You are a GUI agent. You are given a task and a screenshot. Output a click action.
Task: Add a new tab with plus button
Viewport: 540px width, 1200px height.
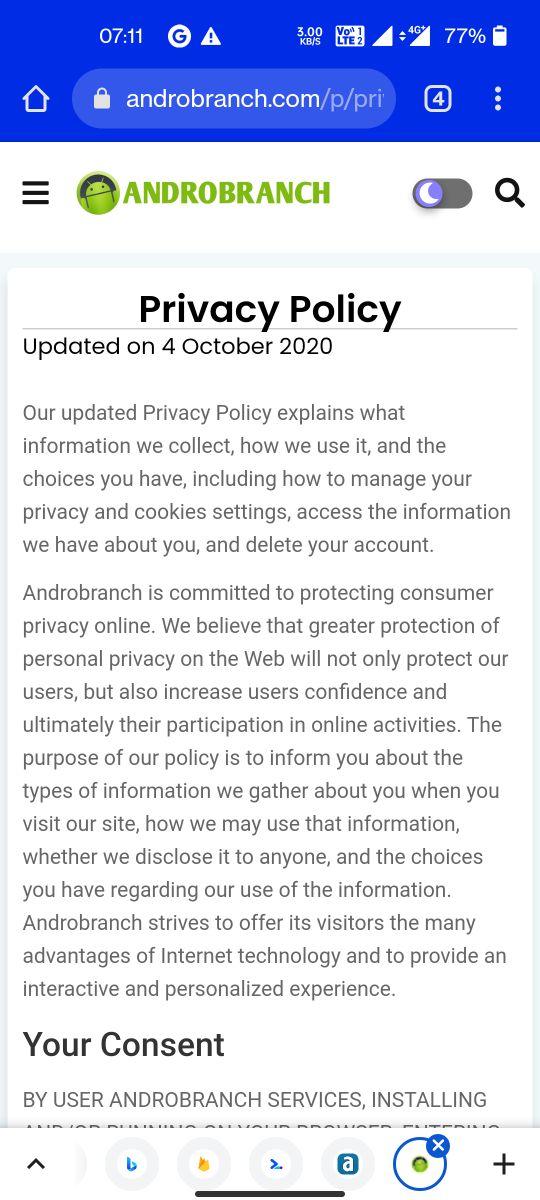coord(504,1164)
